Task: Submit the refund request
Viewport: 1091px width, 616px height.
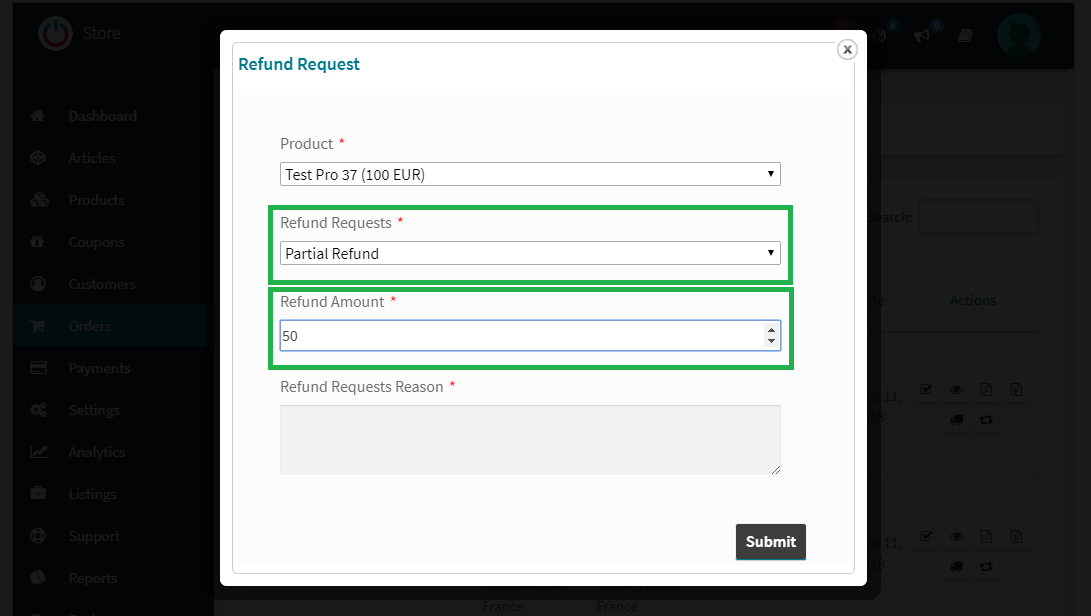Action: [771, 542]
